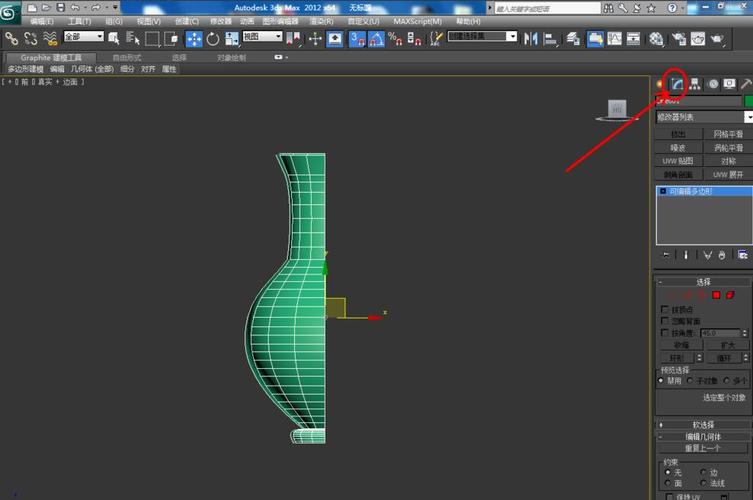753x500 pixels.
Task: Click the Polygon sub-object level icon
Action: point(715,295)
